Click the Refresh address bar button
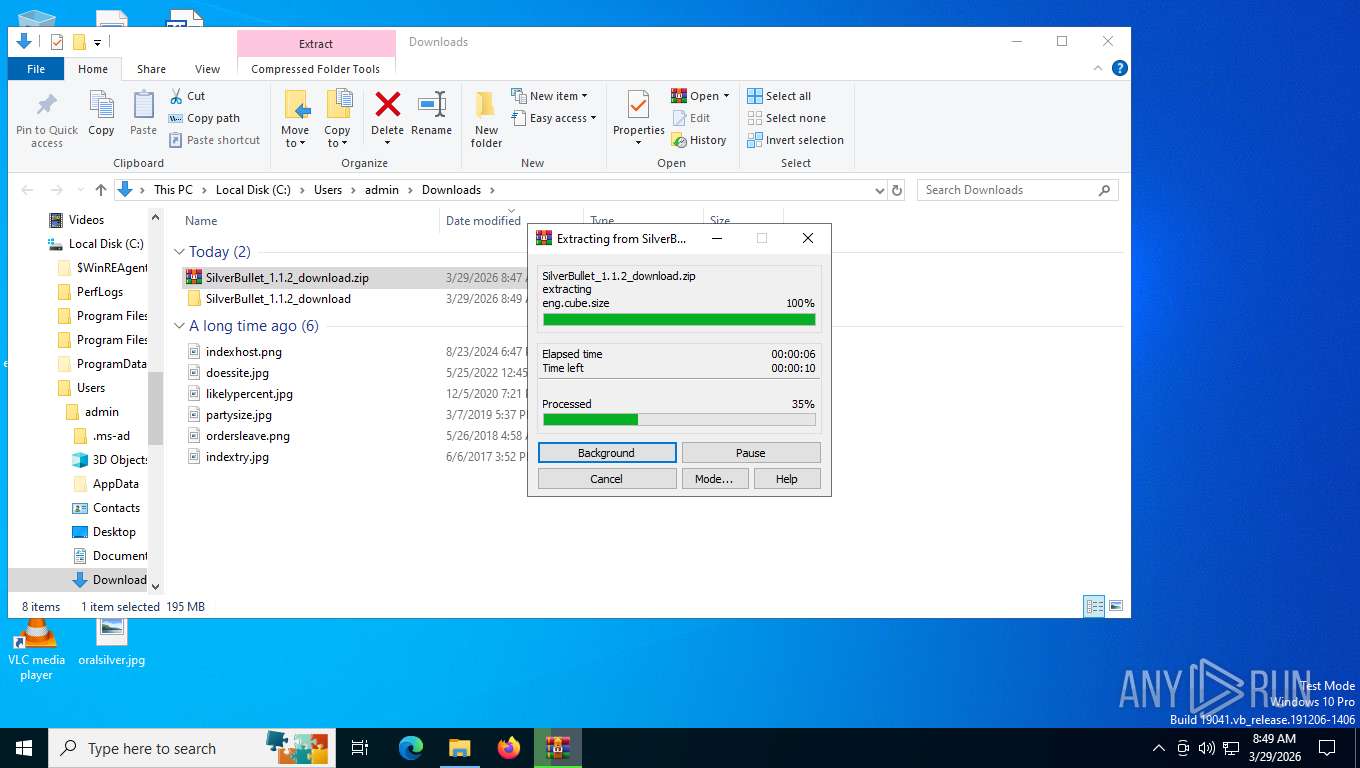This screenshot has width=1360, height=768. (x=897, y=190)
